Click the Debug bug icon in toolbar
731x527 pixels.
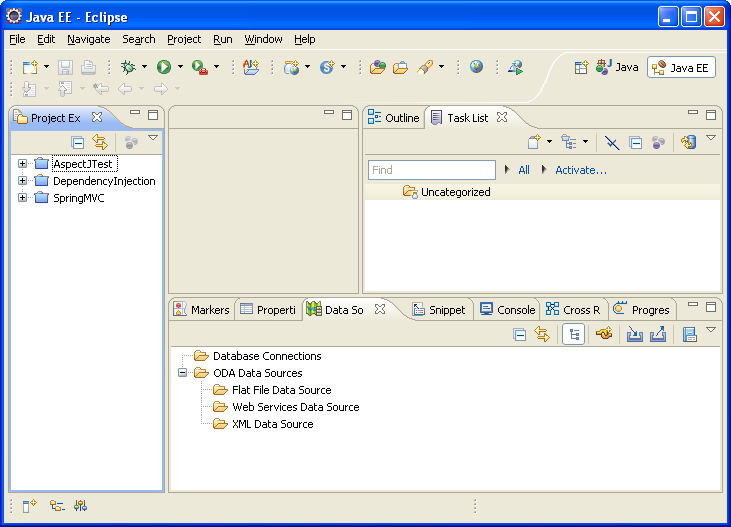(128, 67)
